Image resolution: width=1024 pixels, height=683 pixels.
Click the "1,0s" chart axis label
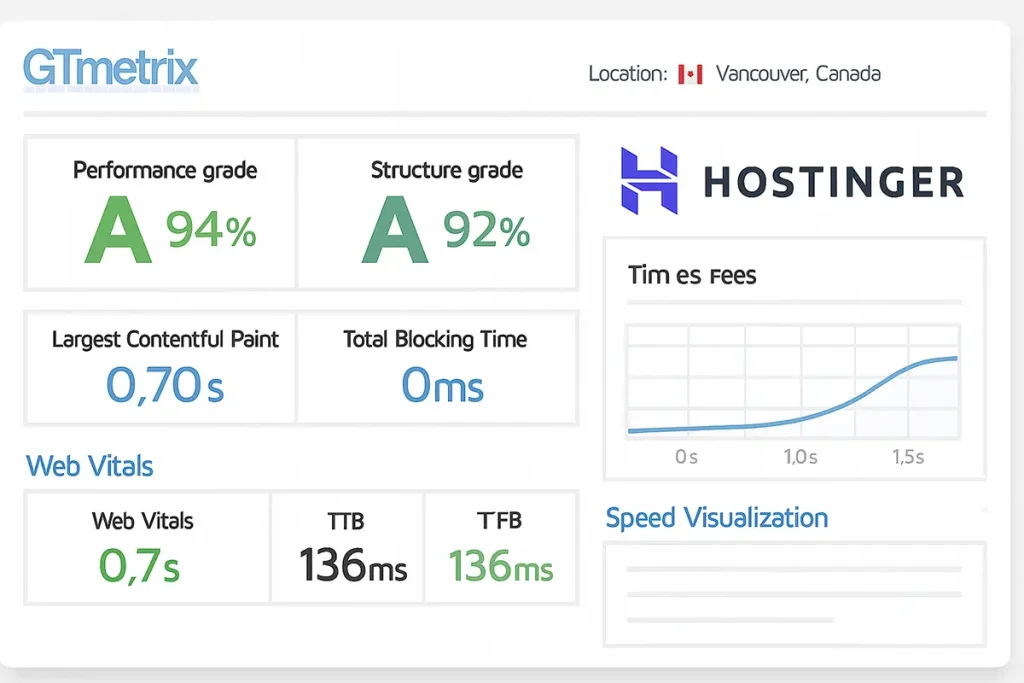click(801, 457)
